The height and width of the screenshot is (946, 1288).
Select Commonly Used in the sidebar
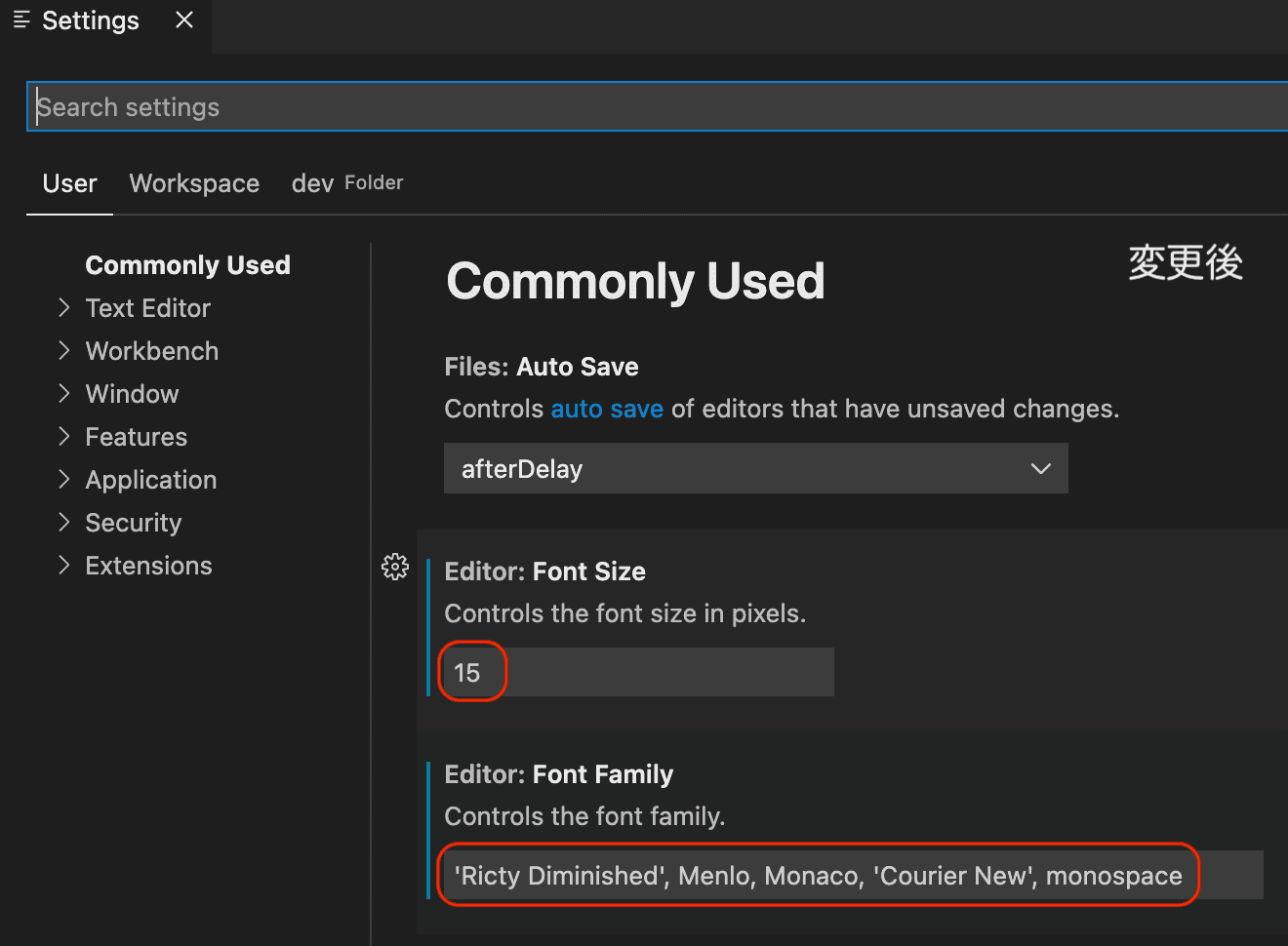click(x=187, y=265)
